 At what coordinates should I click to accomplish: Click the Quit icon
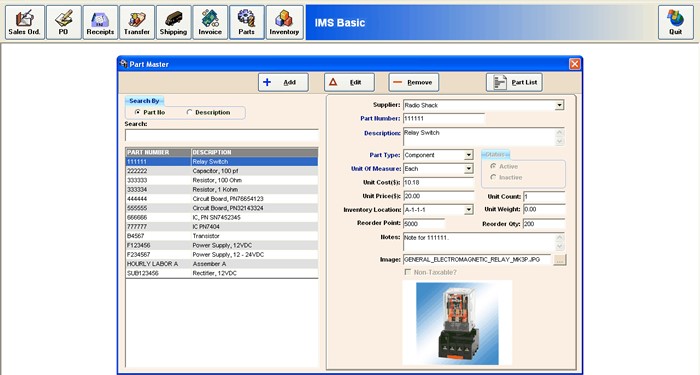point(675,22)
